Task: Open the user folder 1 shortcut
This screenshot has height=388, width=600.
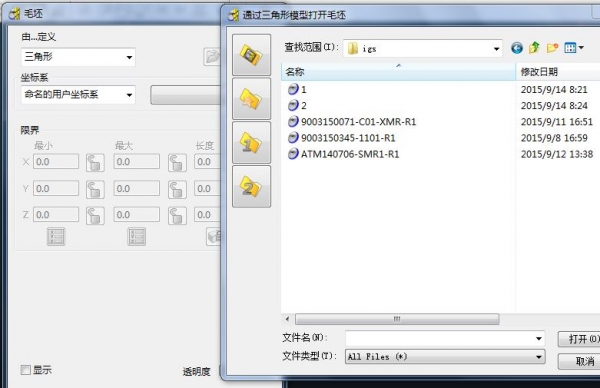Action: (251, 143)
